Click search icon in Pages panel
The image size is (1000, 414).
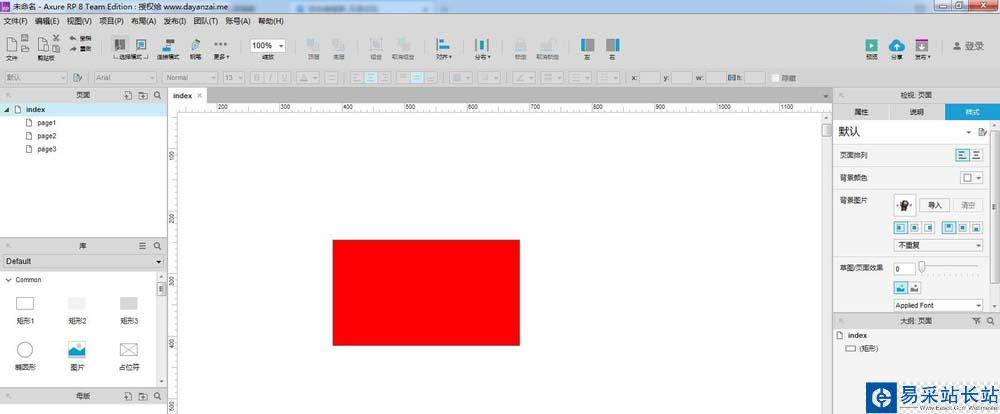(158, 95)
